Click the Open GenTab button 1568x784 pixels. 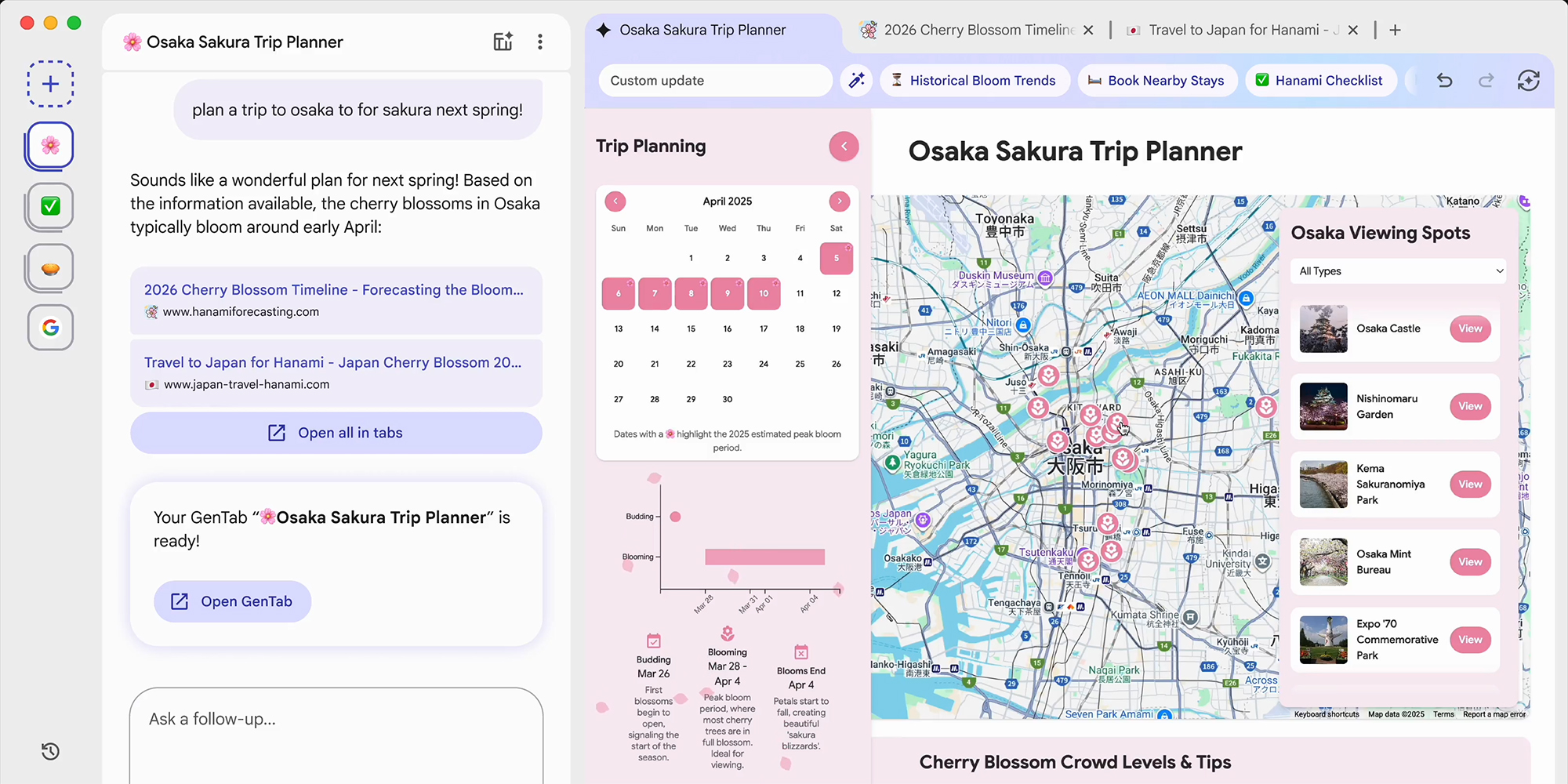point(233,601)
